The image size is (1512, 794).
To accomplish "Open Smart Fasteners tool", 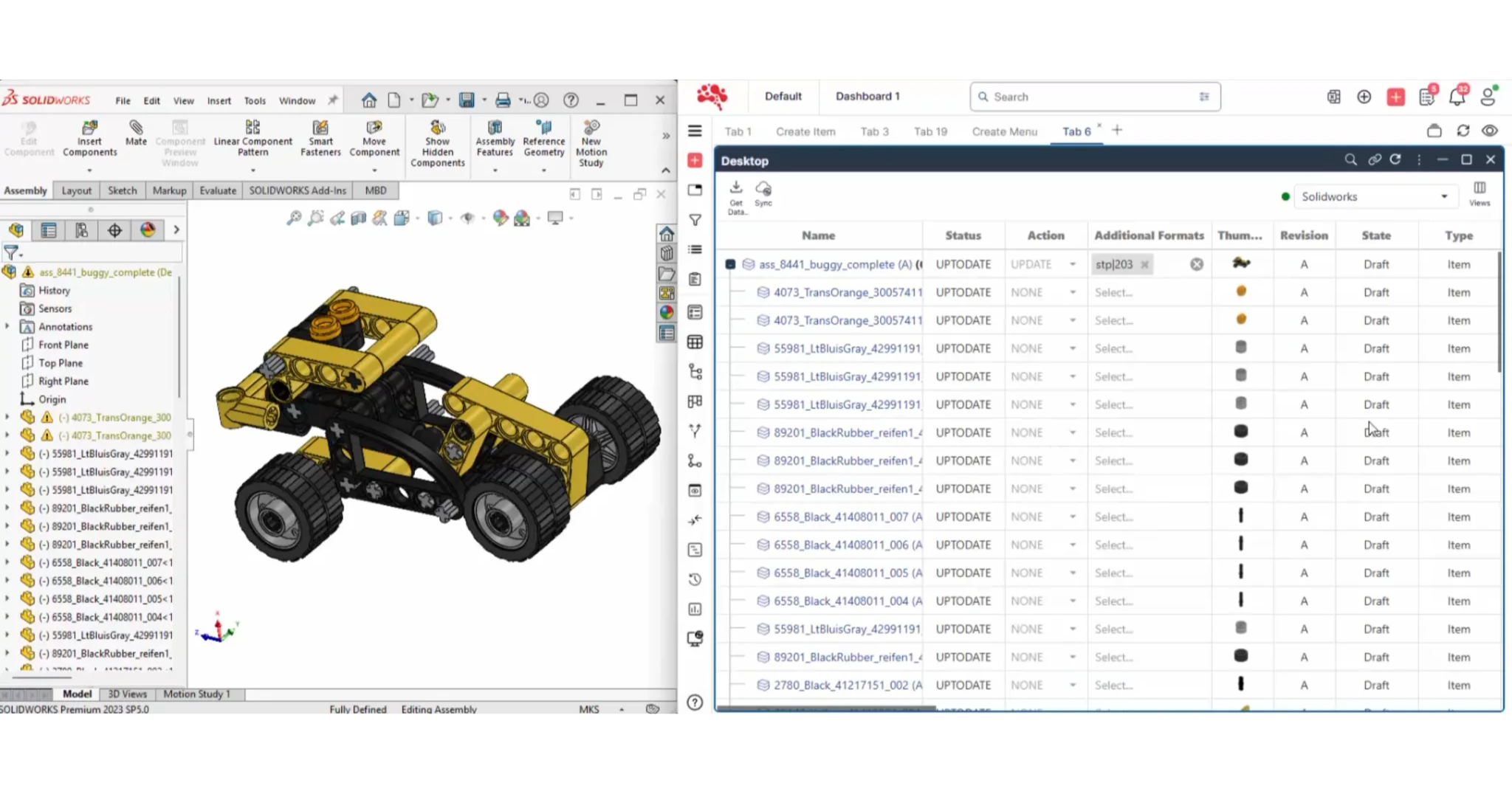I will [x=320, y=139].
